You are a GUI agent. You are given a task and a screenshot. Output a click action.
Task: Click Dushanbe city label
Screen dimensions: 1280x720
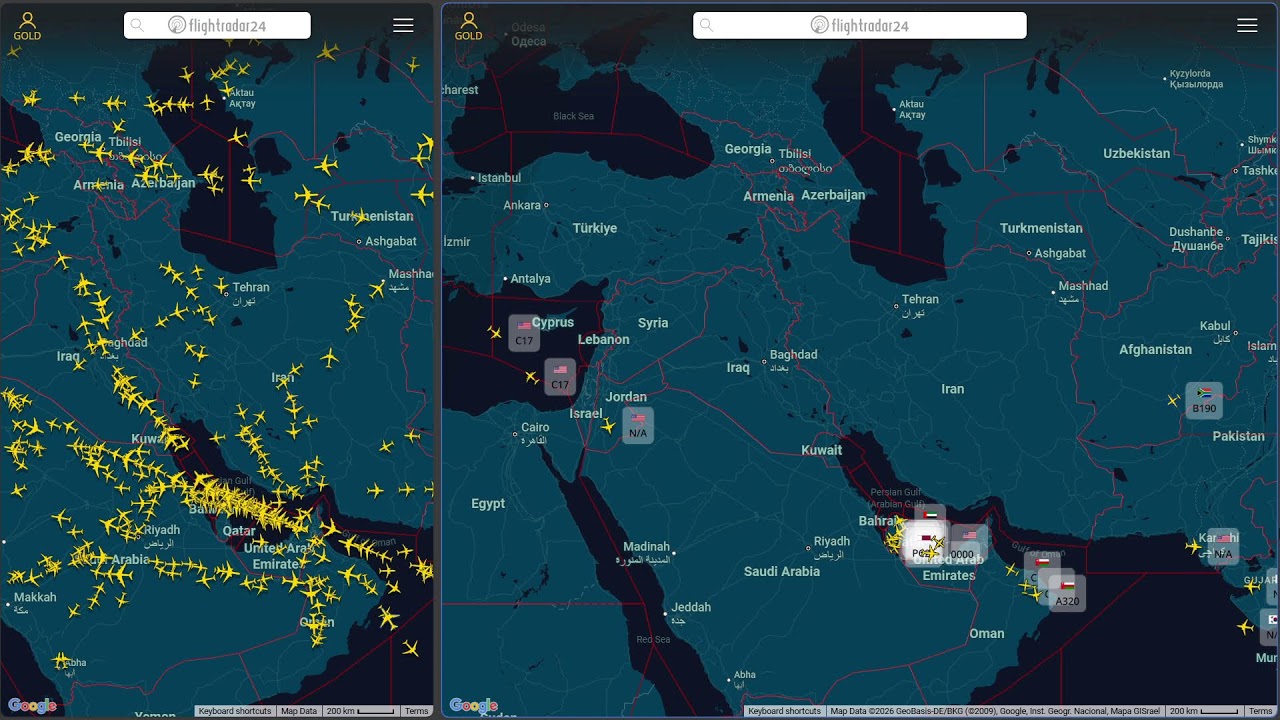tap(1195, 233)
